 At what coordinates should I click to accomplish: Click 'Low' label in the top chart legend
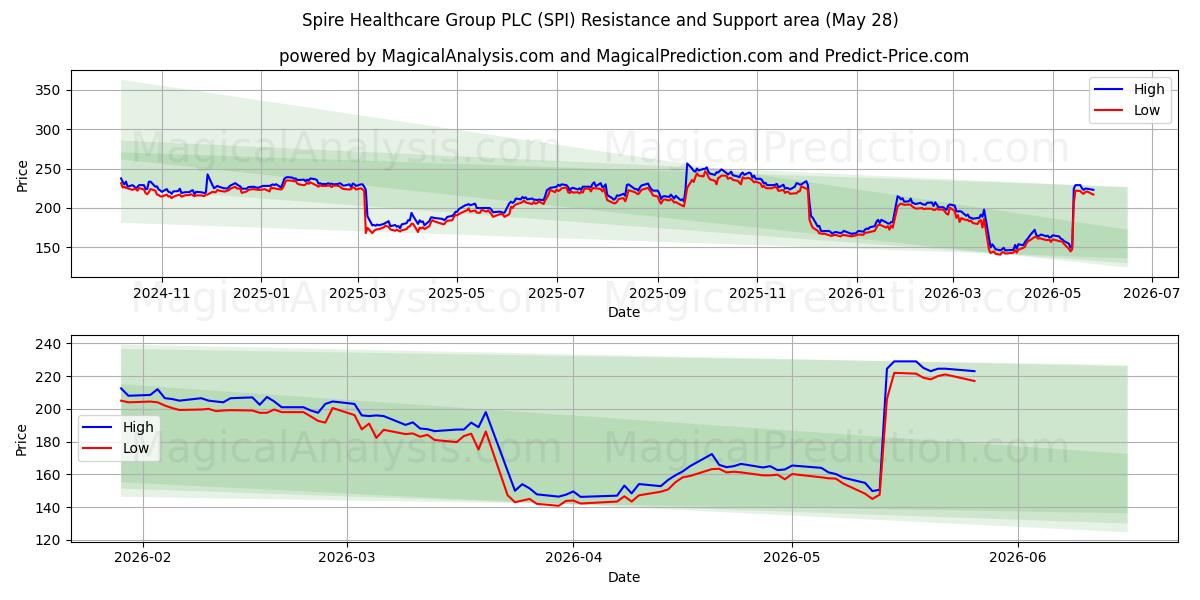[1147, 111]
